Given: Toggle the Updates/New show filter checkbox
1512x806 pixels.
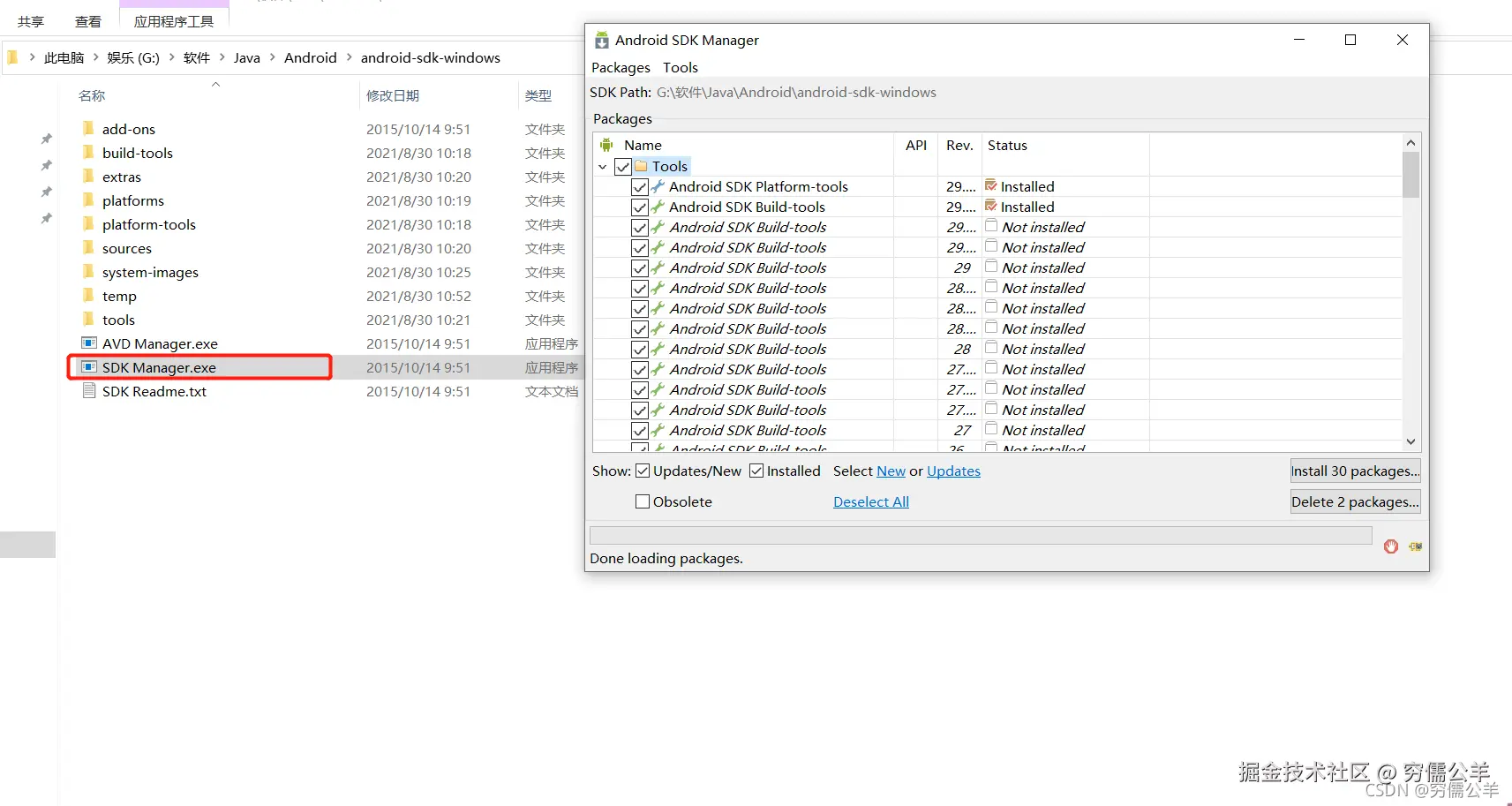Looking at the screenshot, I should [x=643, y=471].
